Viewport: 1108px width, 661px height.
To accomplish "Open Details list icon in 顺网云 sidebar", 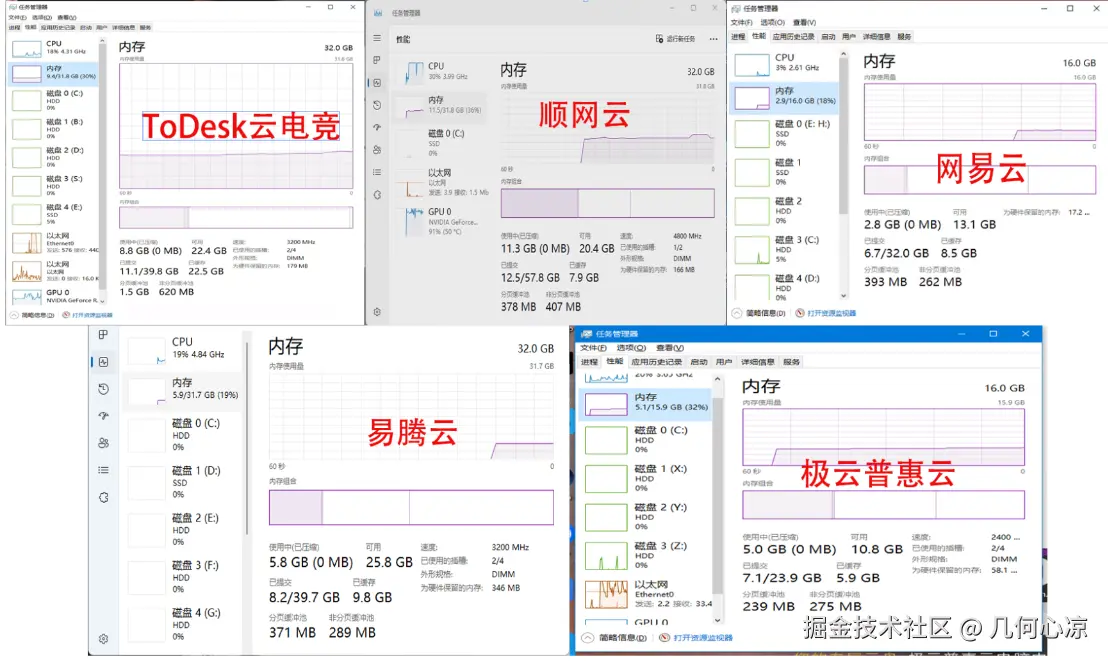I will click(x=377, y=172).
